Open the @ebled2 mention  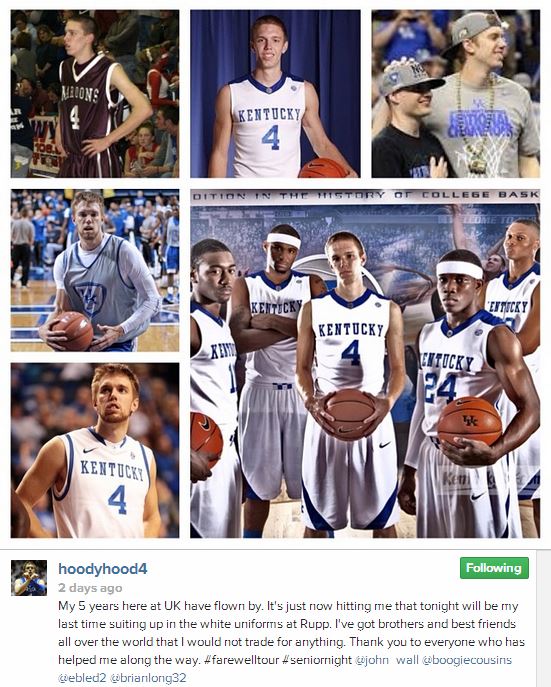tap(82, 678)
